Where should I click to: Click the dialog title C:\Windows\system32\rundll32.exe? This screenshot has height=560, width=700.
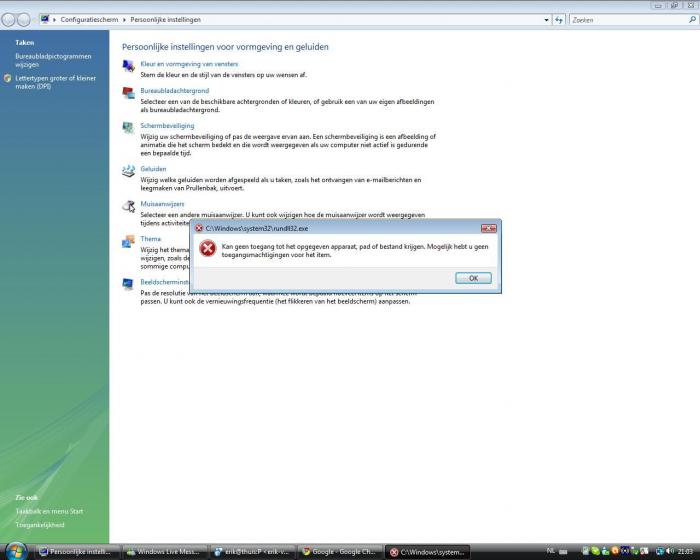(257, 228)
